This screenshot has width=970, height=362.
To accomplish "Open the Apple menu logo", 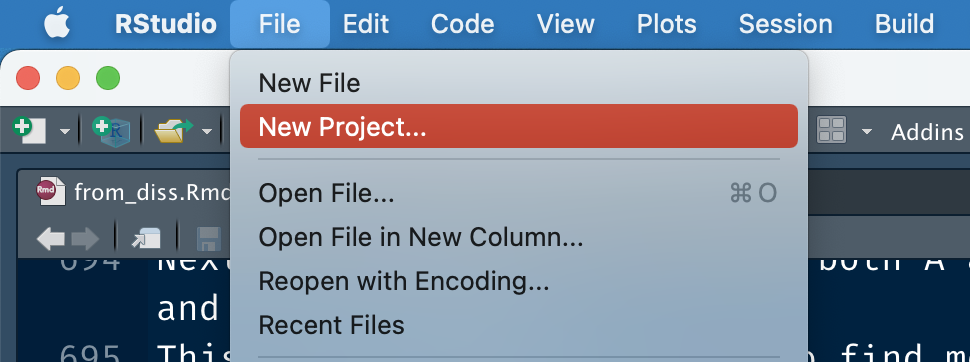I will pyautogui.click(x=57, y=24).
